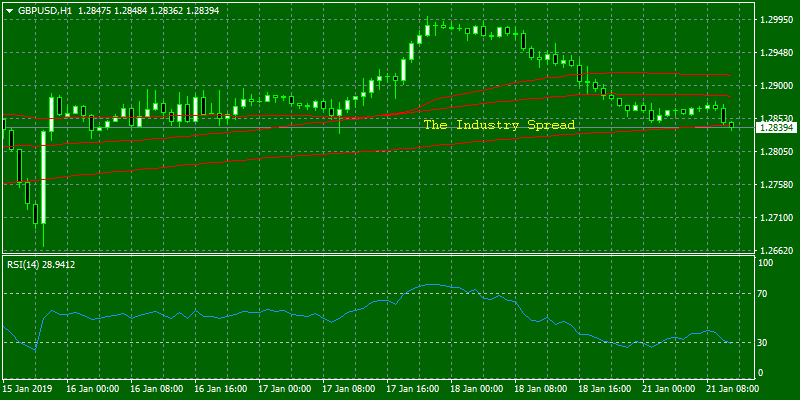The image size is (800, 400).
Task: Select the yellow "The Industry Spread" text label
Action: coord(499,125)
